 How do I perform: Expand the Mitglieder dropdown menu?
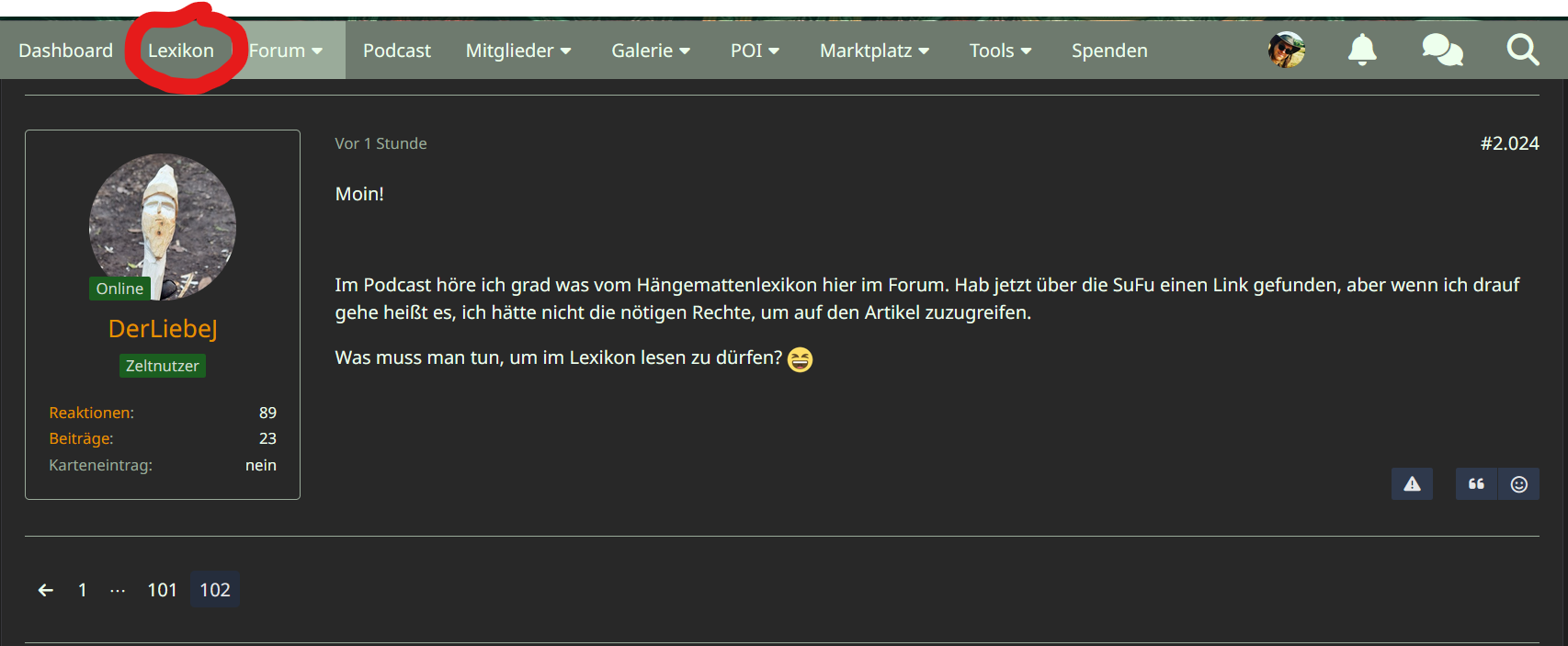pyautogui.click(x=518, y=51)
